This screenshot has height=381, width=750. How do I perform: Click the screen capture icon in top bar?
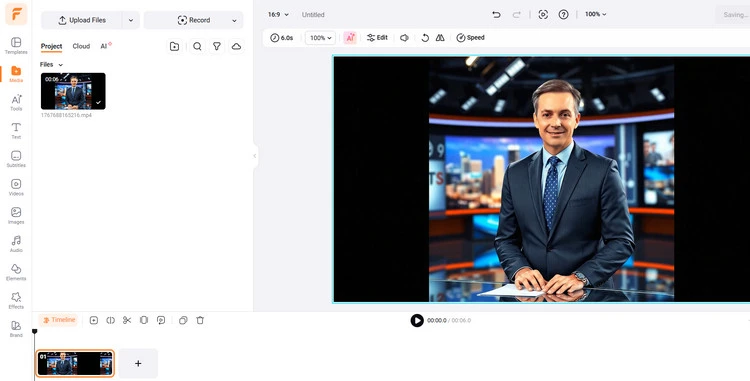543,14
